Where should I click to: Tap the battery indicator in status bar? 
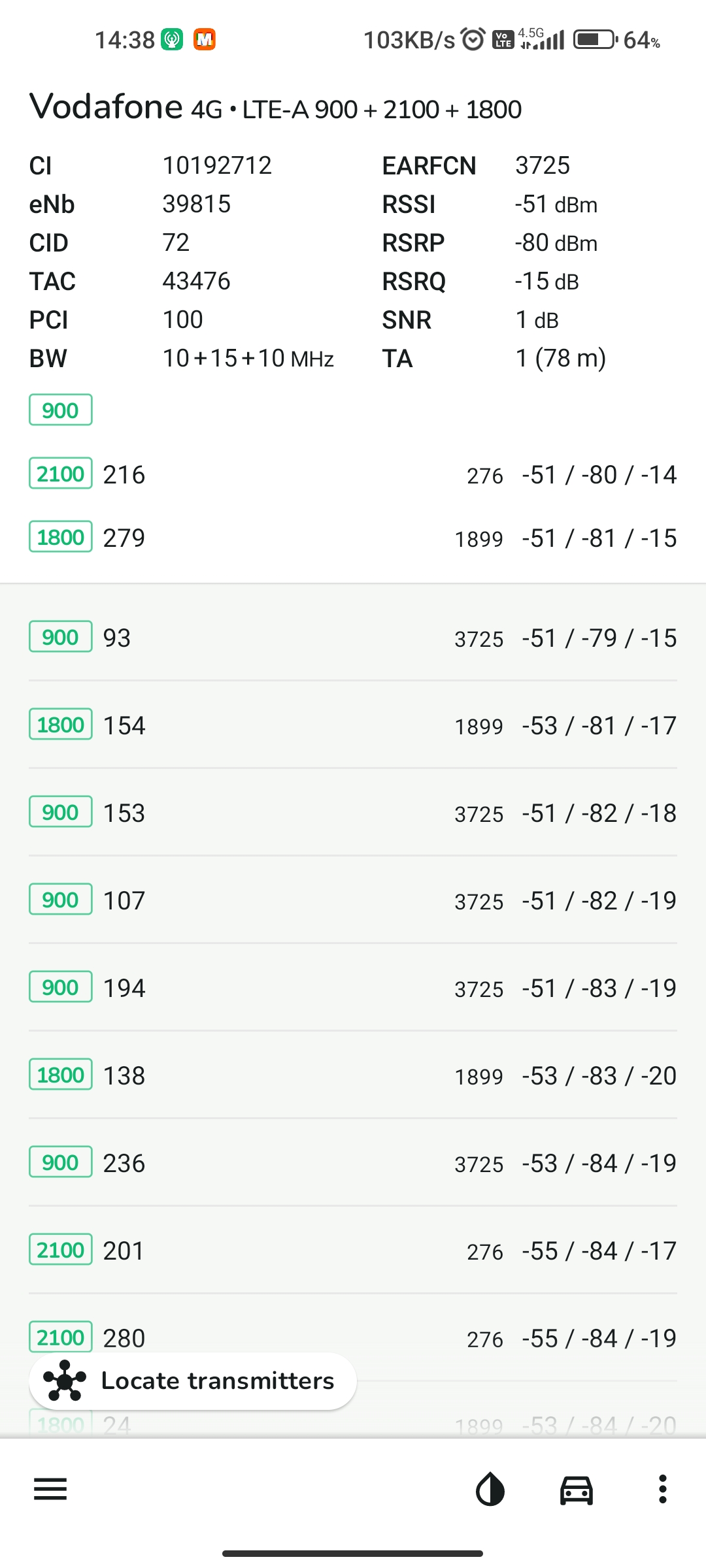[596, 40]
